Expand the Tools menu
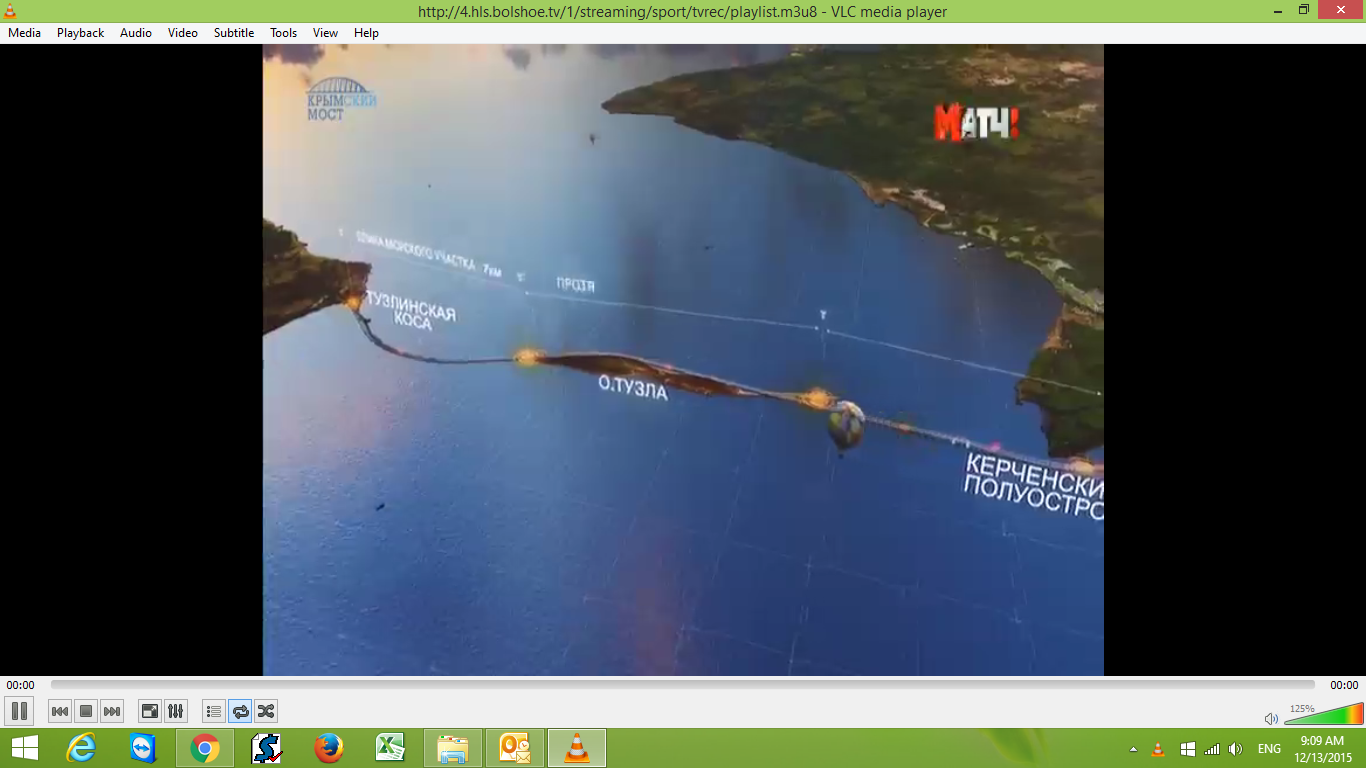Screen dimensions: 1366x768 (283, 33)
